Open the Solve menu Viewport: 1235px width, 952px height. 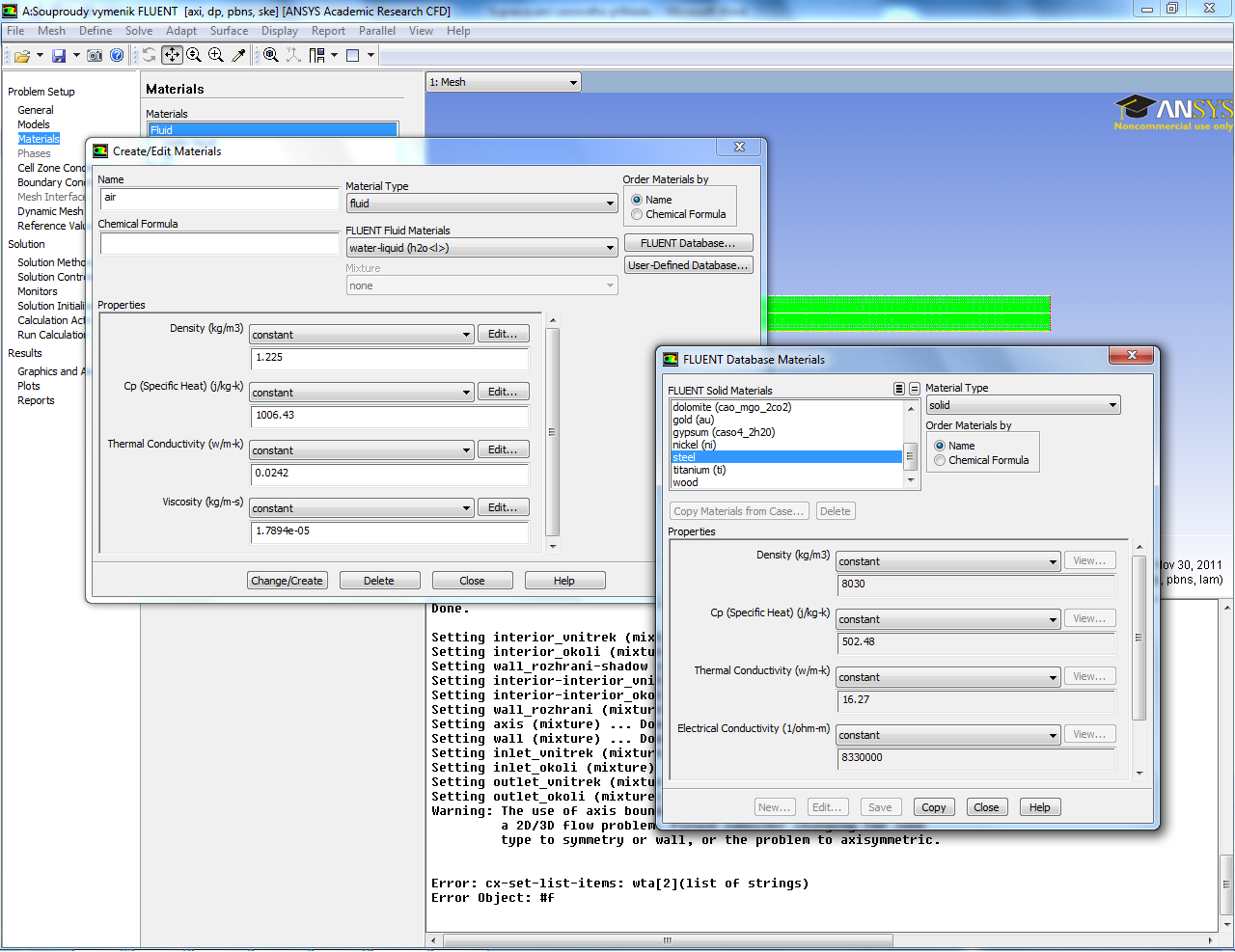pos(139,31)
